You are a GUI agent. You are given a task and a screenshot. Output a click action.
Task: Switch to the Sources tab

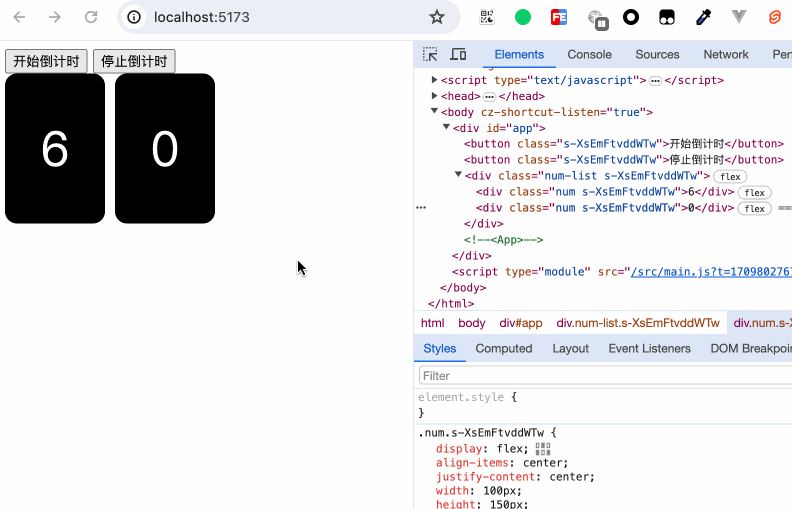click(x=657, y=55)
